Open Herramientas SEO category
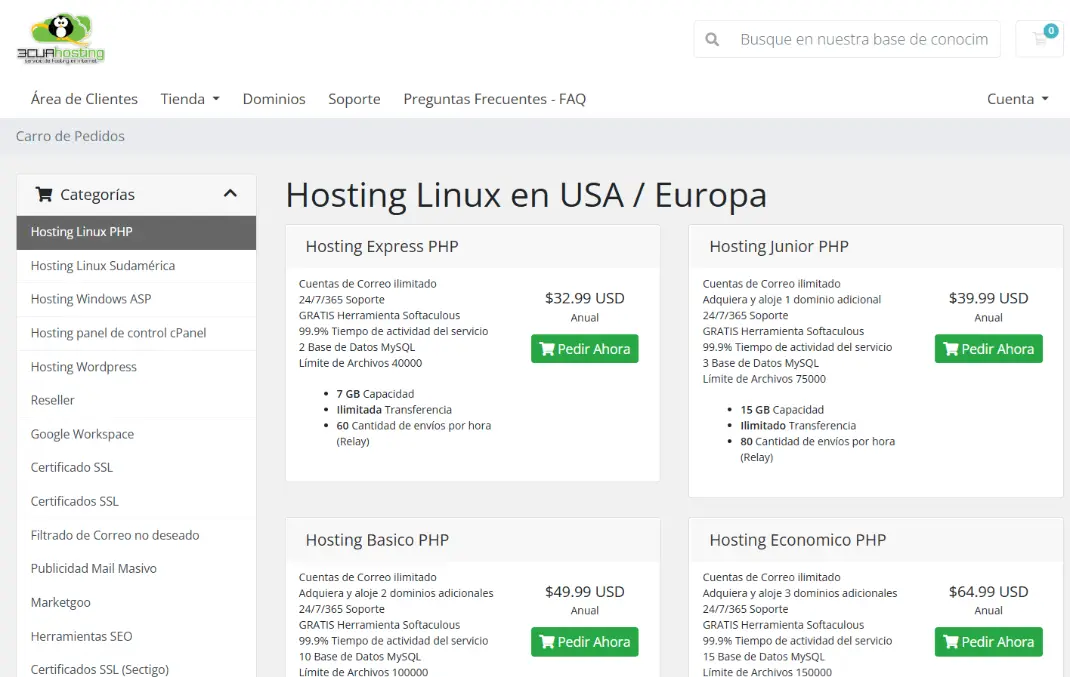 (x=136, y=636)
